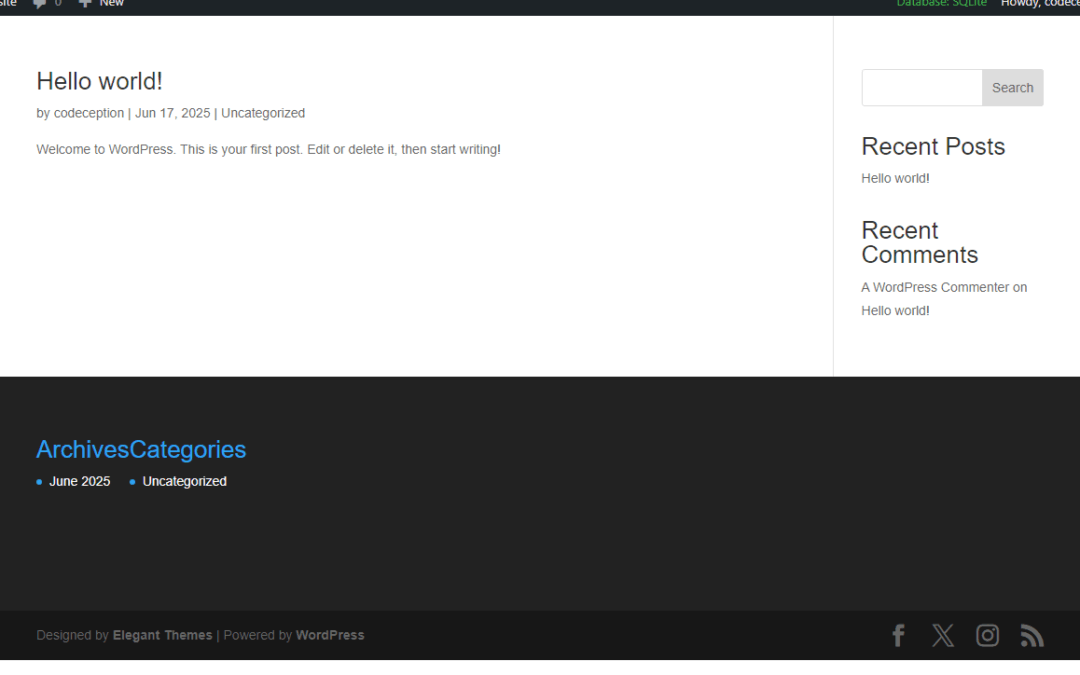Open A WordPress Commenter link
1080x675 pixels.
[935, 287]
